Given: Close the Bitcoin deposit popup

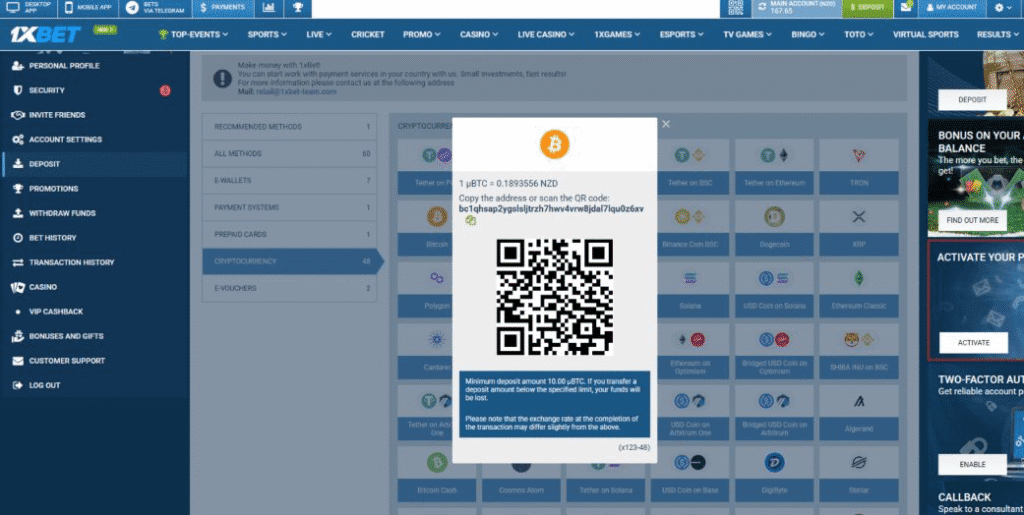Looking at the screenshot, I should point(666,124).
